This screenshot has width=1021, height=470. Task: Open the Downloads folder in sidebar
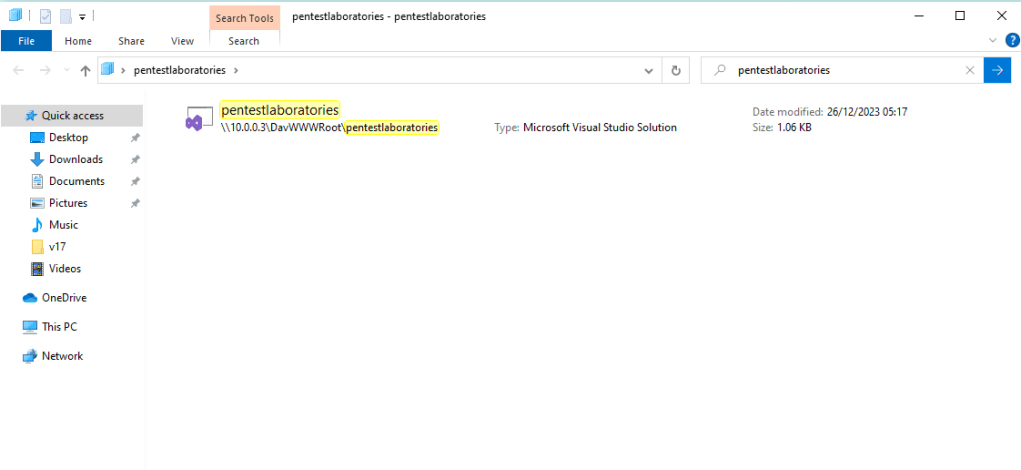75,159
